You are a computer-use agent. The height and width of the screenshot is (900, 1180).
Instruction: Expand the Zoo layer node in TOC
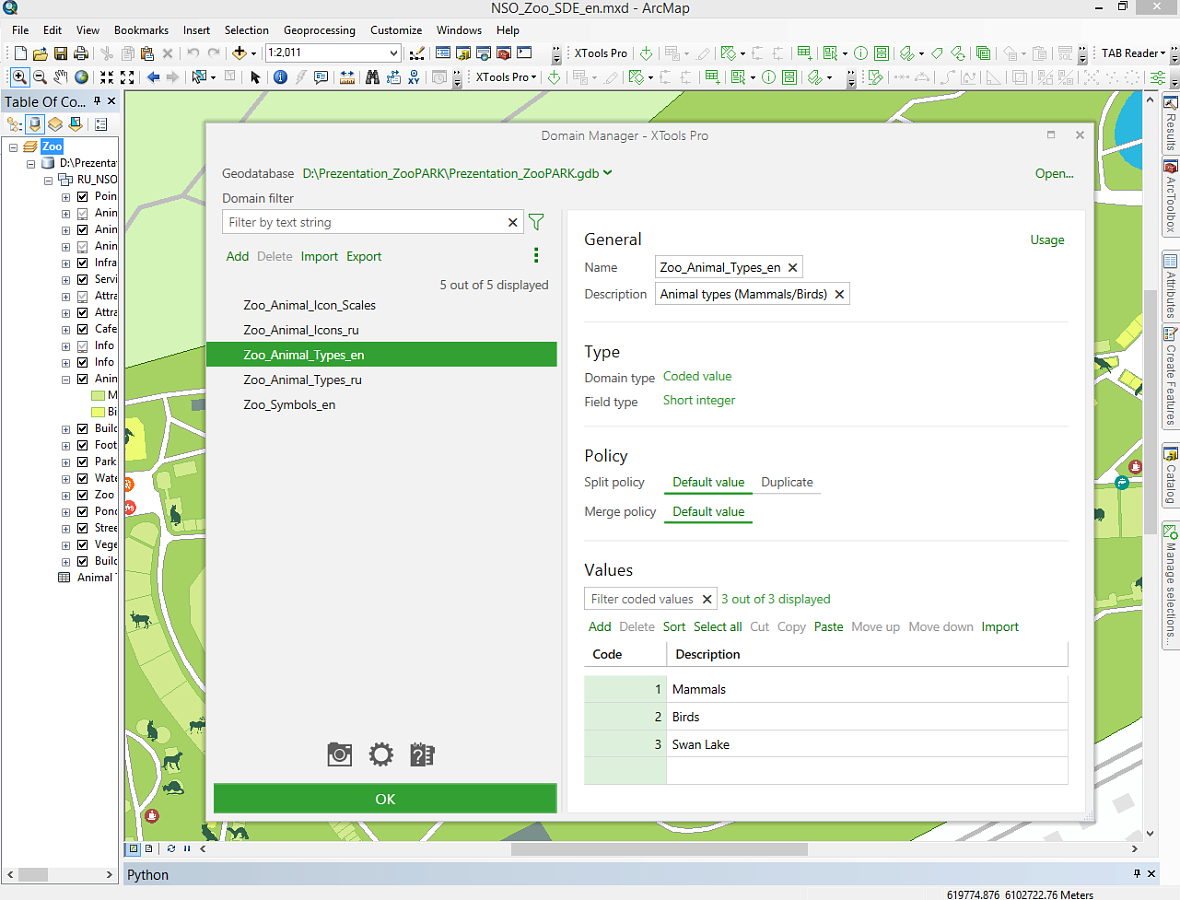65,495
